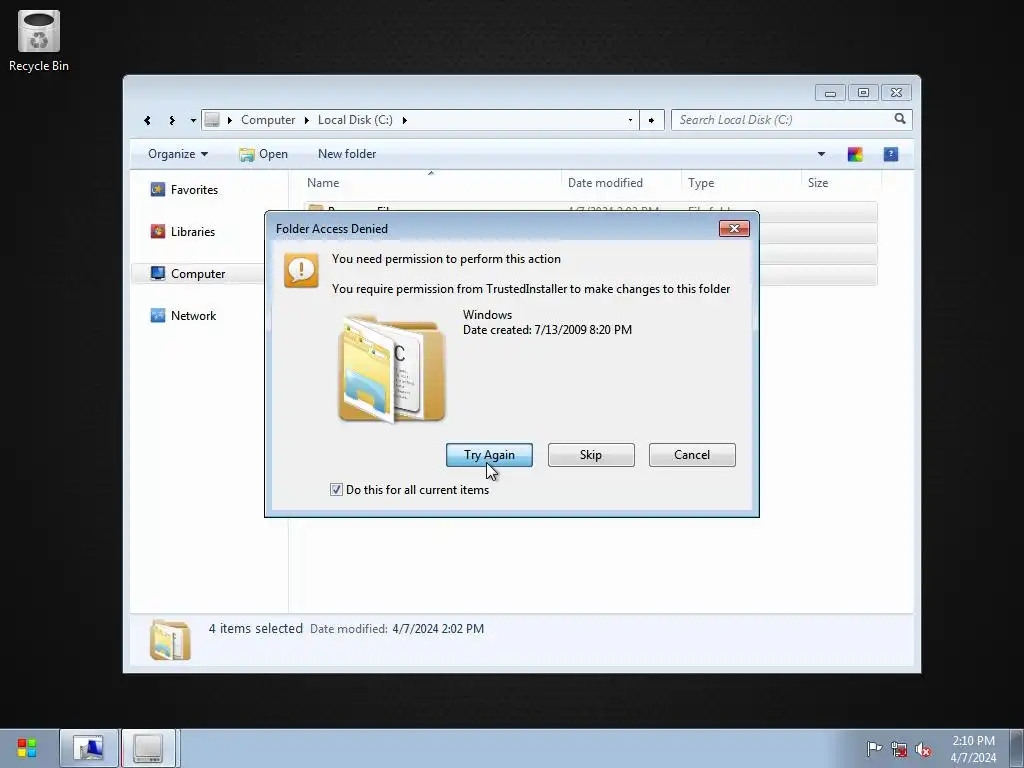The width and height of the screenshot is (1024, 768).
Task: Click Try Again in the dialog
Action: tap(489, 455)
